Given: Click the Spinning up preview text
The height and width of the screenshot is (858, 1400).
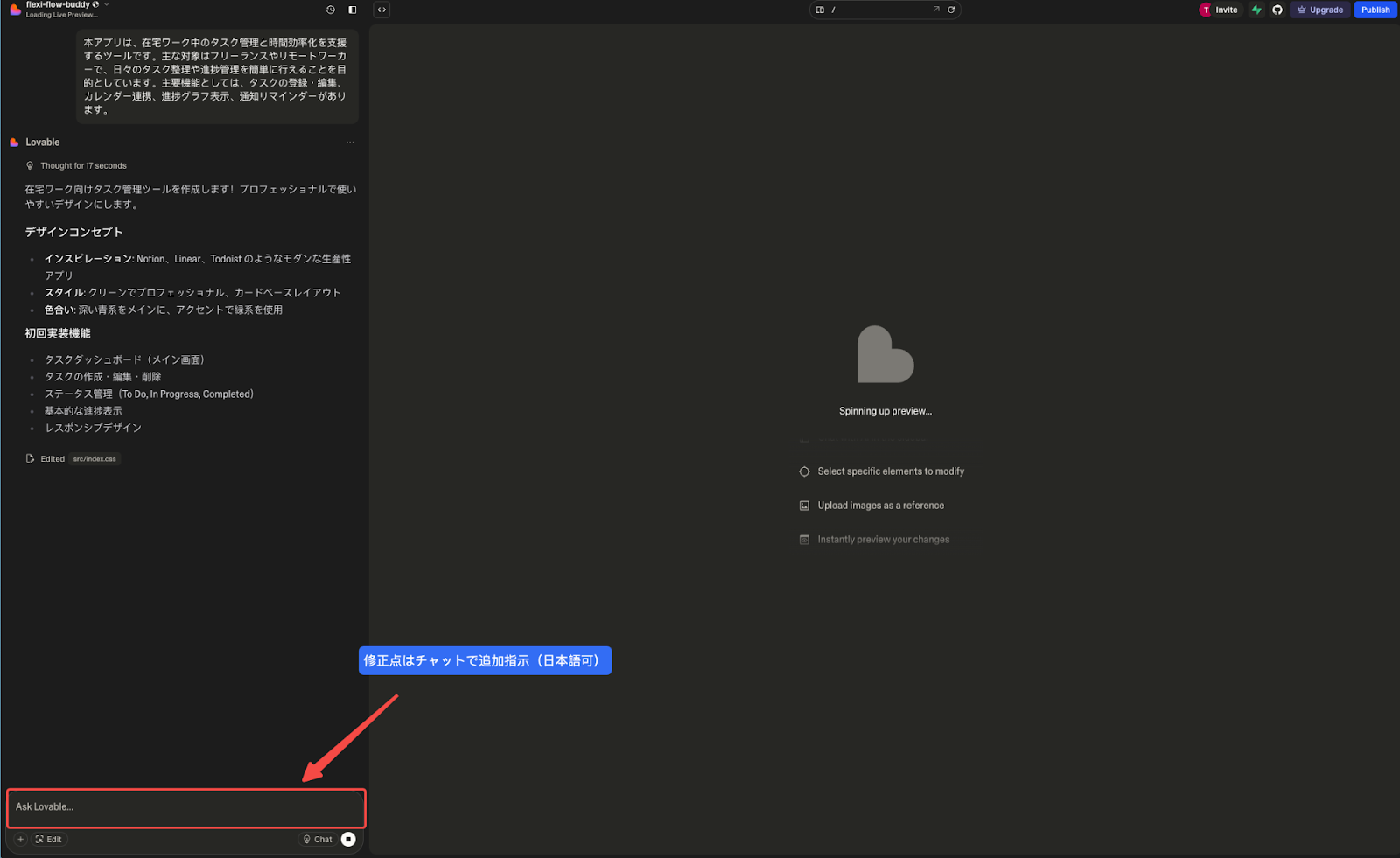Looking at the screenshot, I should (x=885, y=411).
